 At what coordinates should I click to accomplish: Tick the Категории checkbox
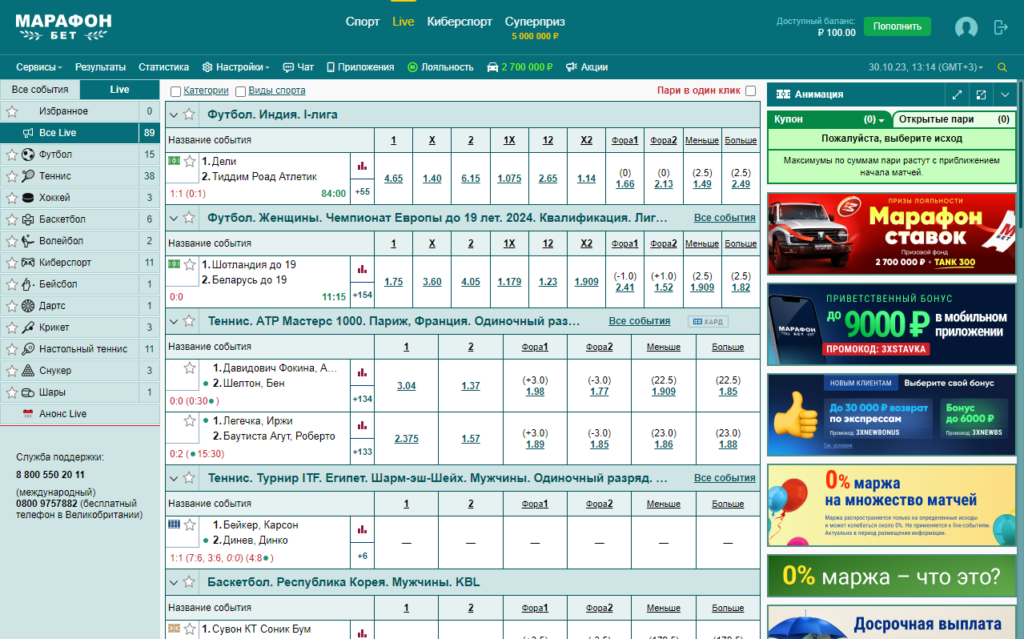coord(175,91)
